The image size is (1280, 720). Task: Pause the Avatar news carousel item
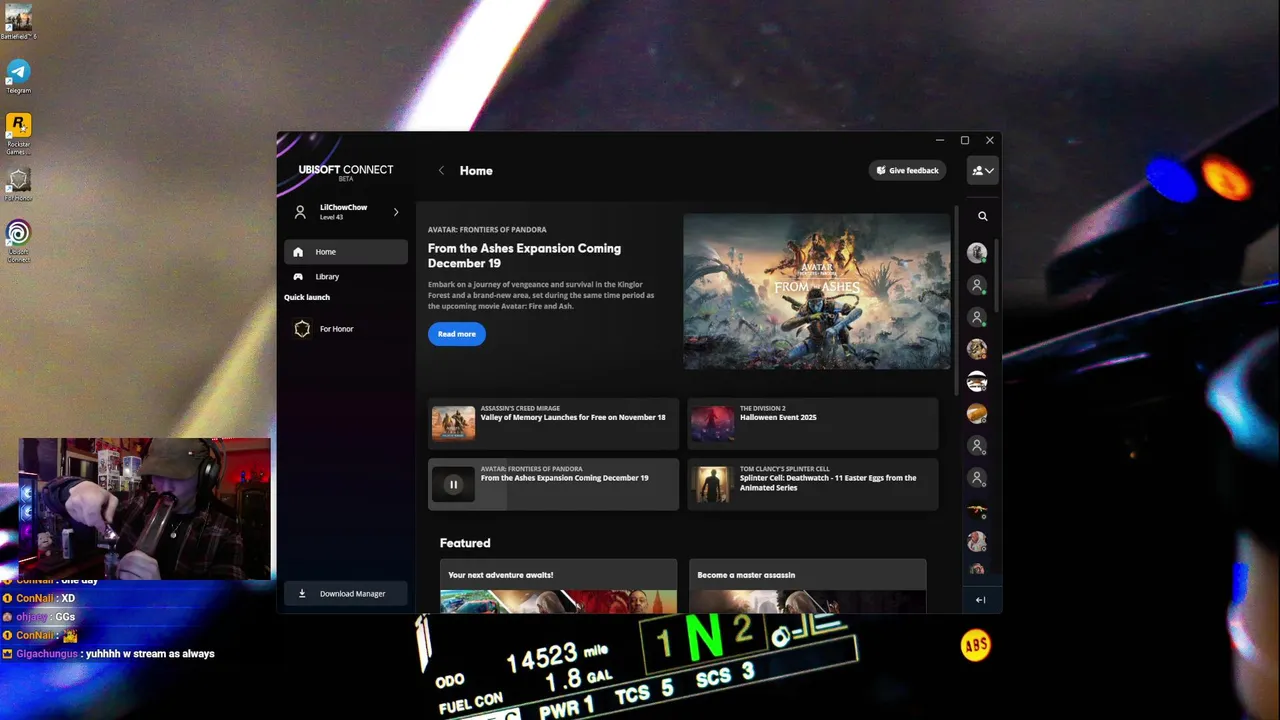pos(453,485)
